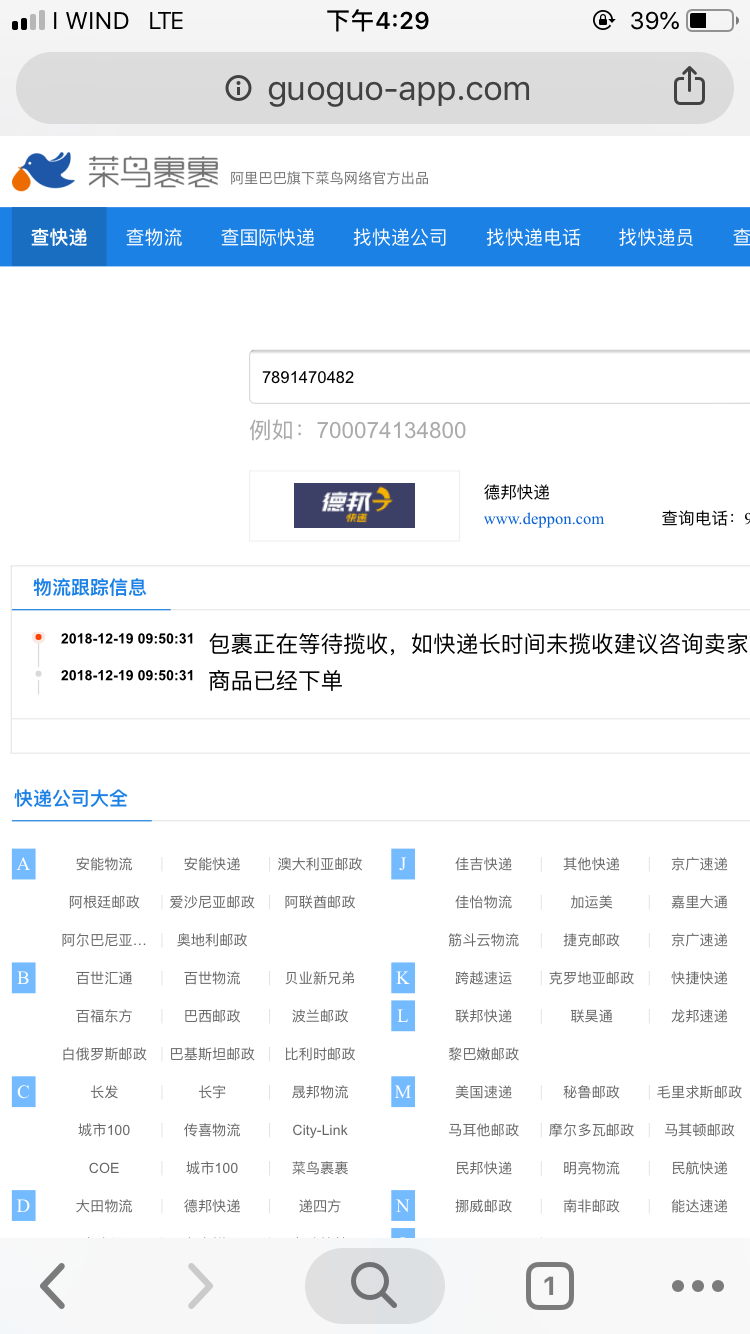Open 跨越速运 link
Screen dimensions: 750x1334
tap(483, 978)
